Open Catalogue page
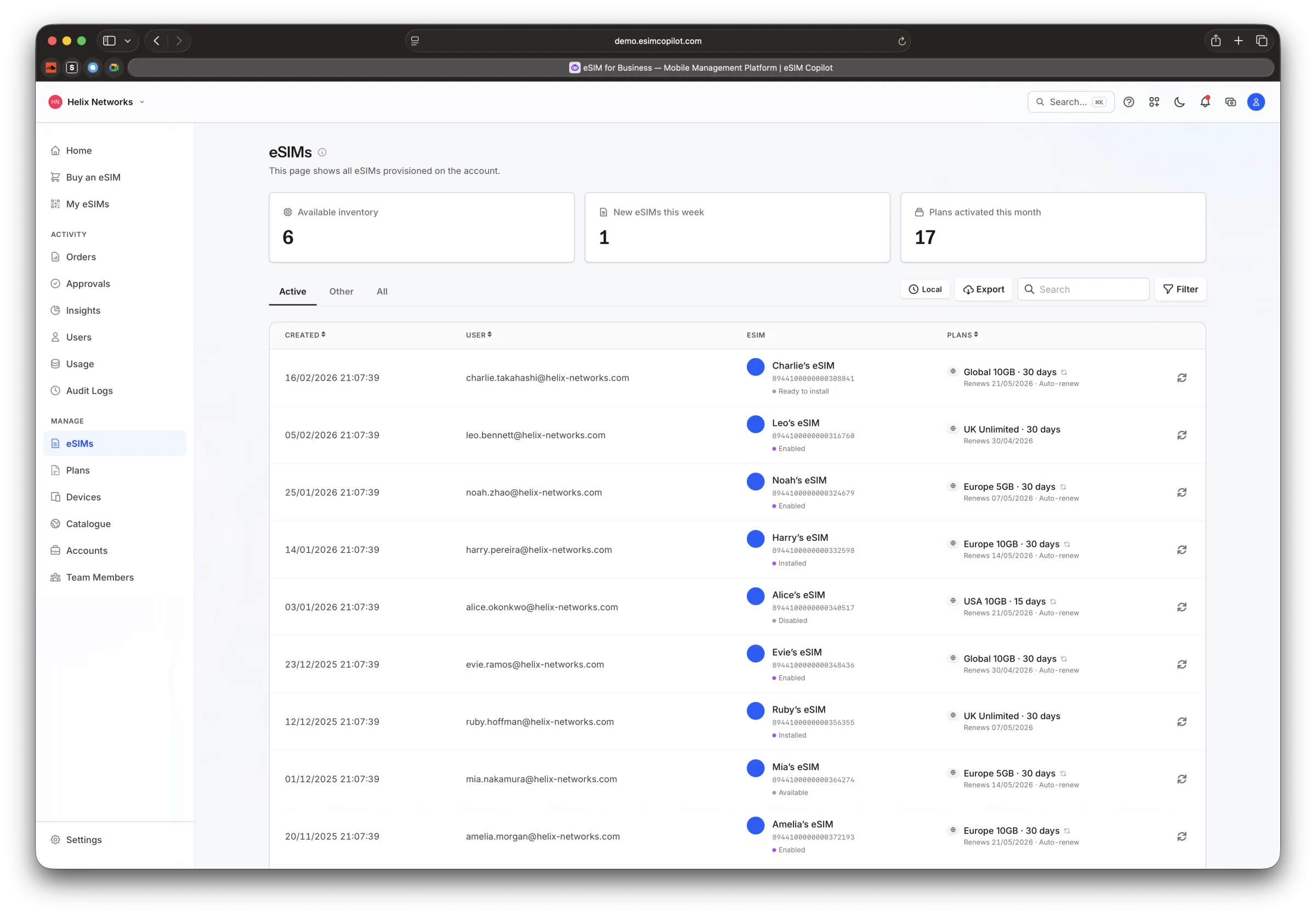Image resolution: width=1316 pixels, height=916 pixels. (x=115, y=524)
